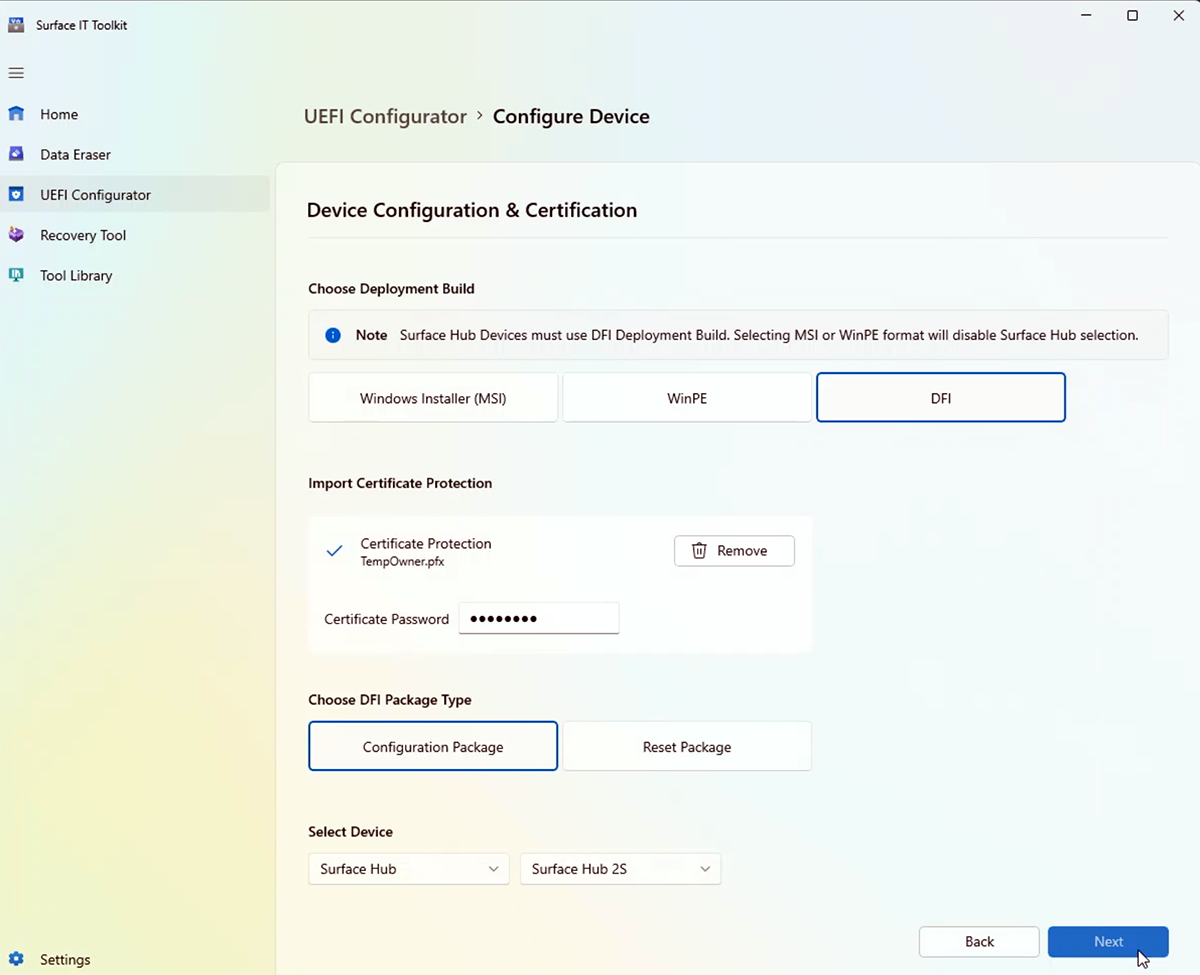Launch the Recovery Tool
1200x975 pixels.
tap(83, 235)
